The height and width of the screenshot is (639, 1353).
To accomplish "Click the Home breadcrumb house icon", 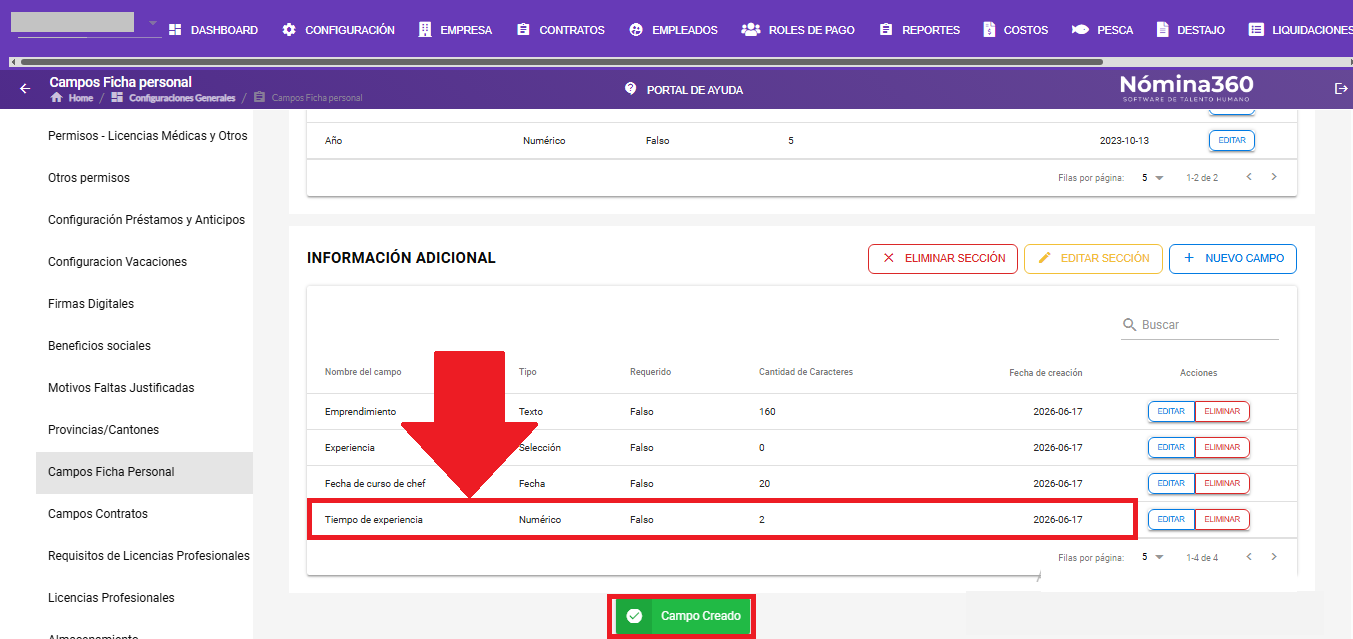I will click(57, 98).
